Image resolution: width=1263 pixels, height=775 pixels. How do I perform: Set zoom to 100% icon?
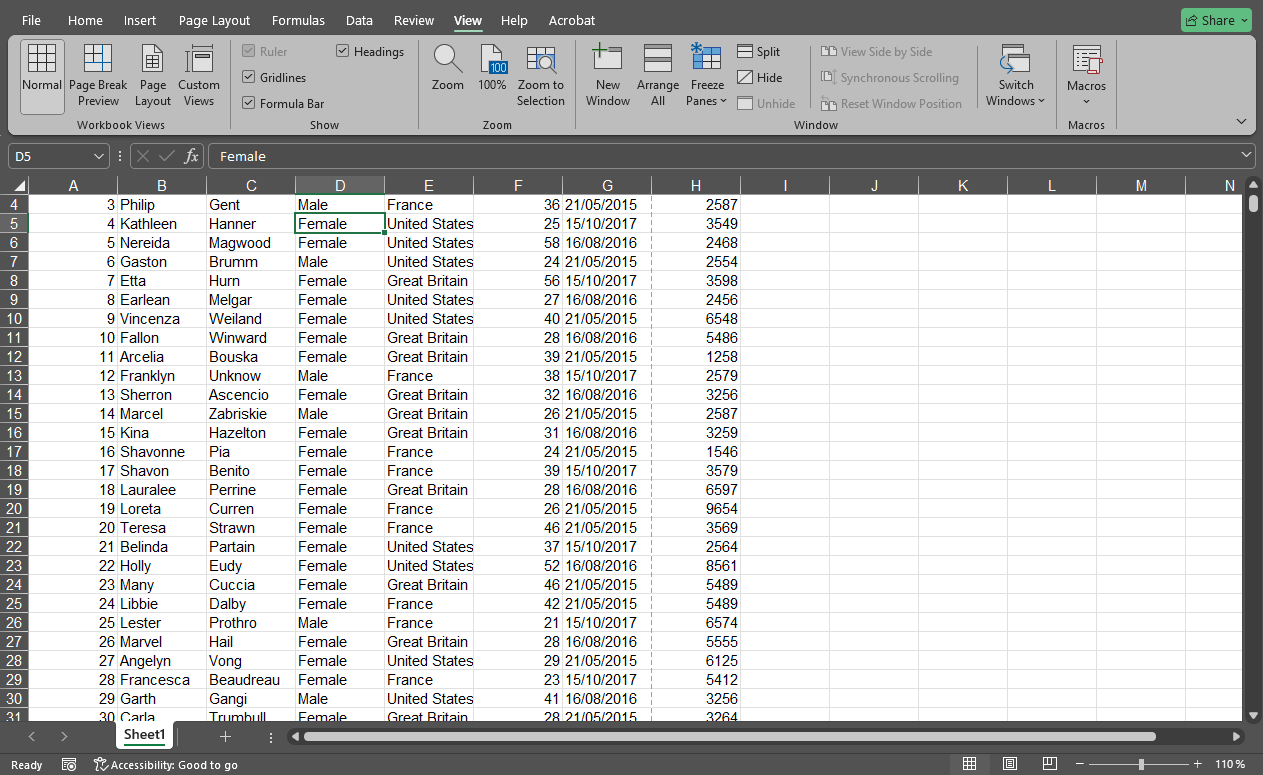pos(492,60)
